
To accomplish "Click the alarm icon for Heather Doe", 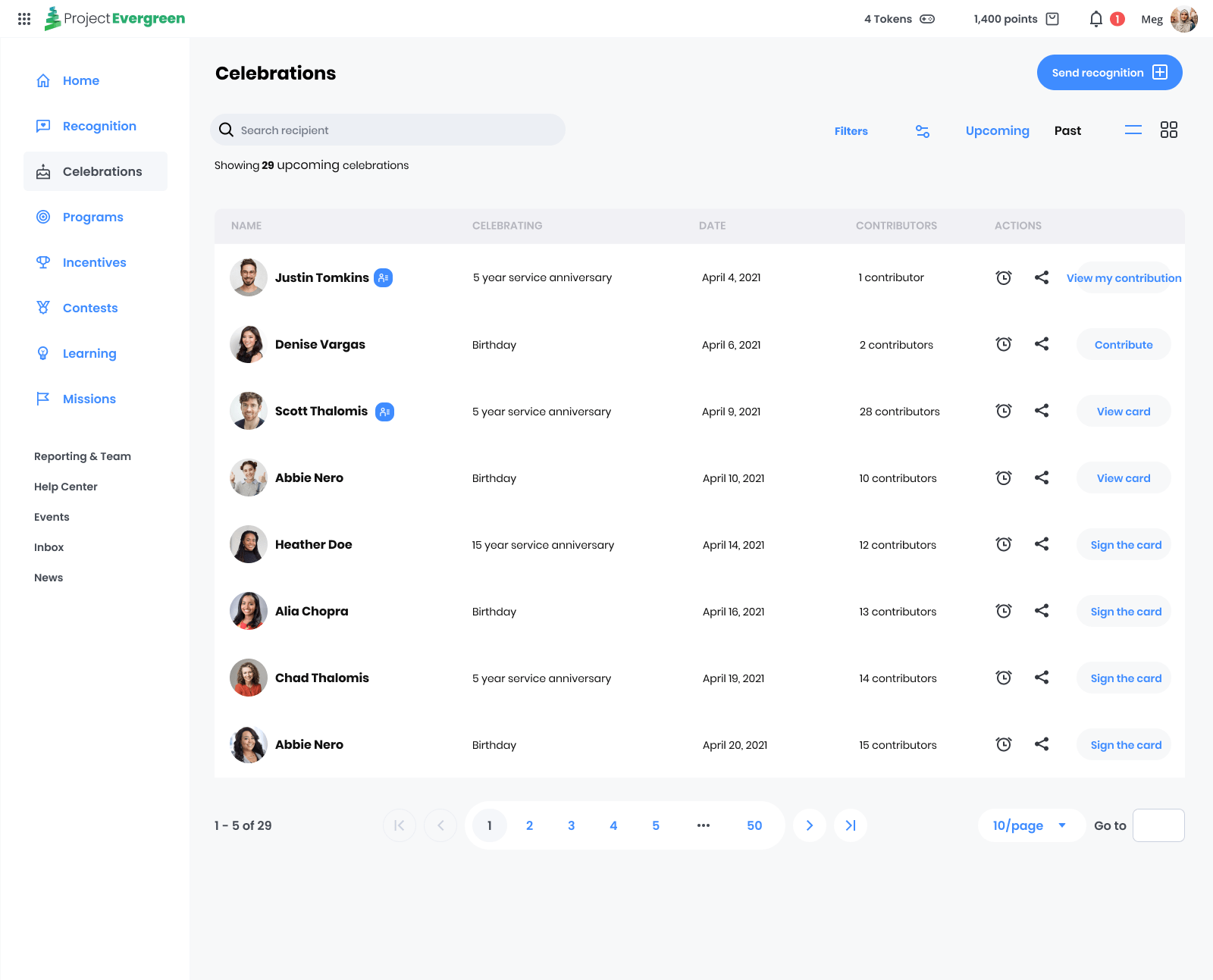I will 1003,544.
